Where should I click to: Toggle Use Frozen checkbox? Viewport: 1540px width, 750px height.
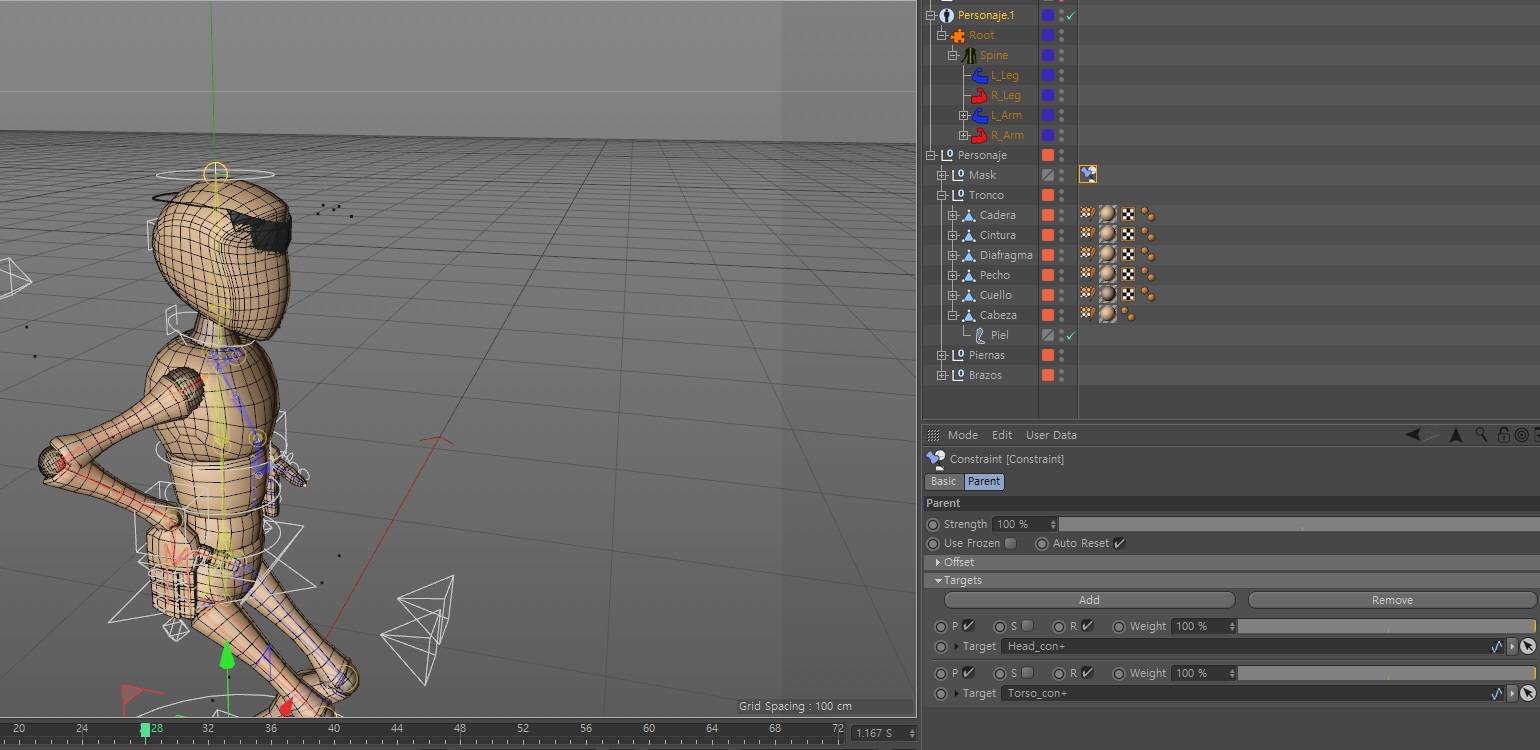click(1011, 543)
